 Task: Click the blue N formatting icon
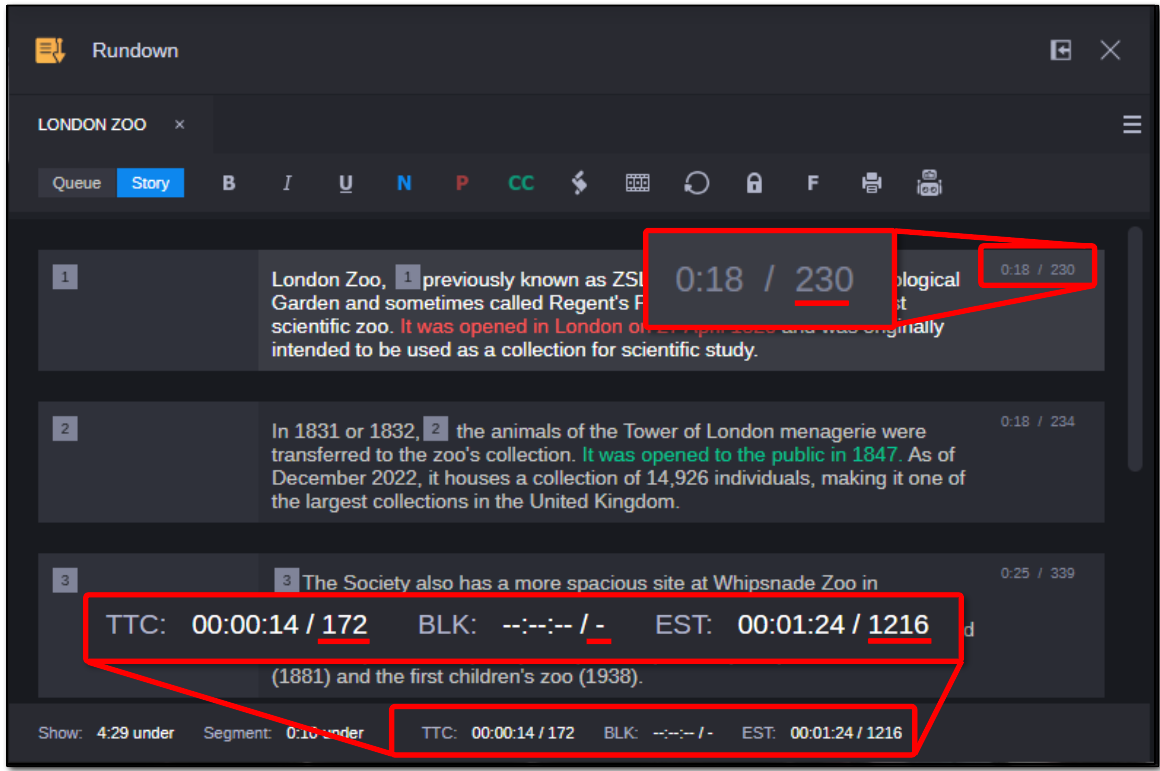[404, 183]
